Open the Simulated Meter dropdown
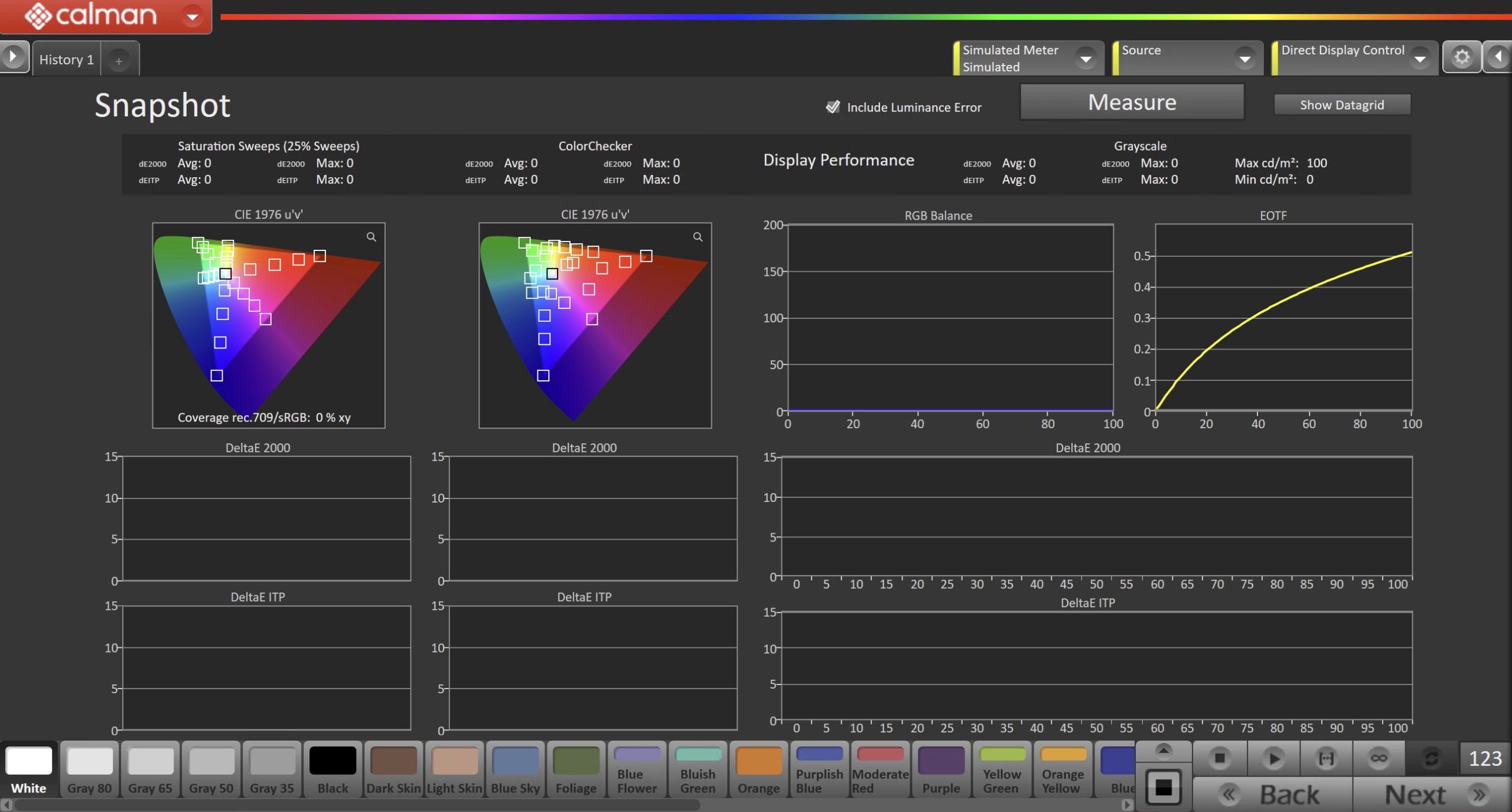 tap(1086, 58)
